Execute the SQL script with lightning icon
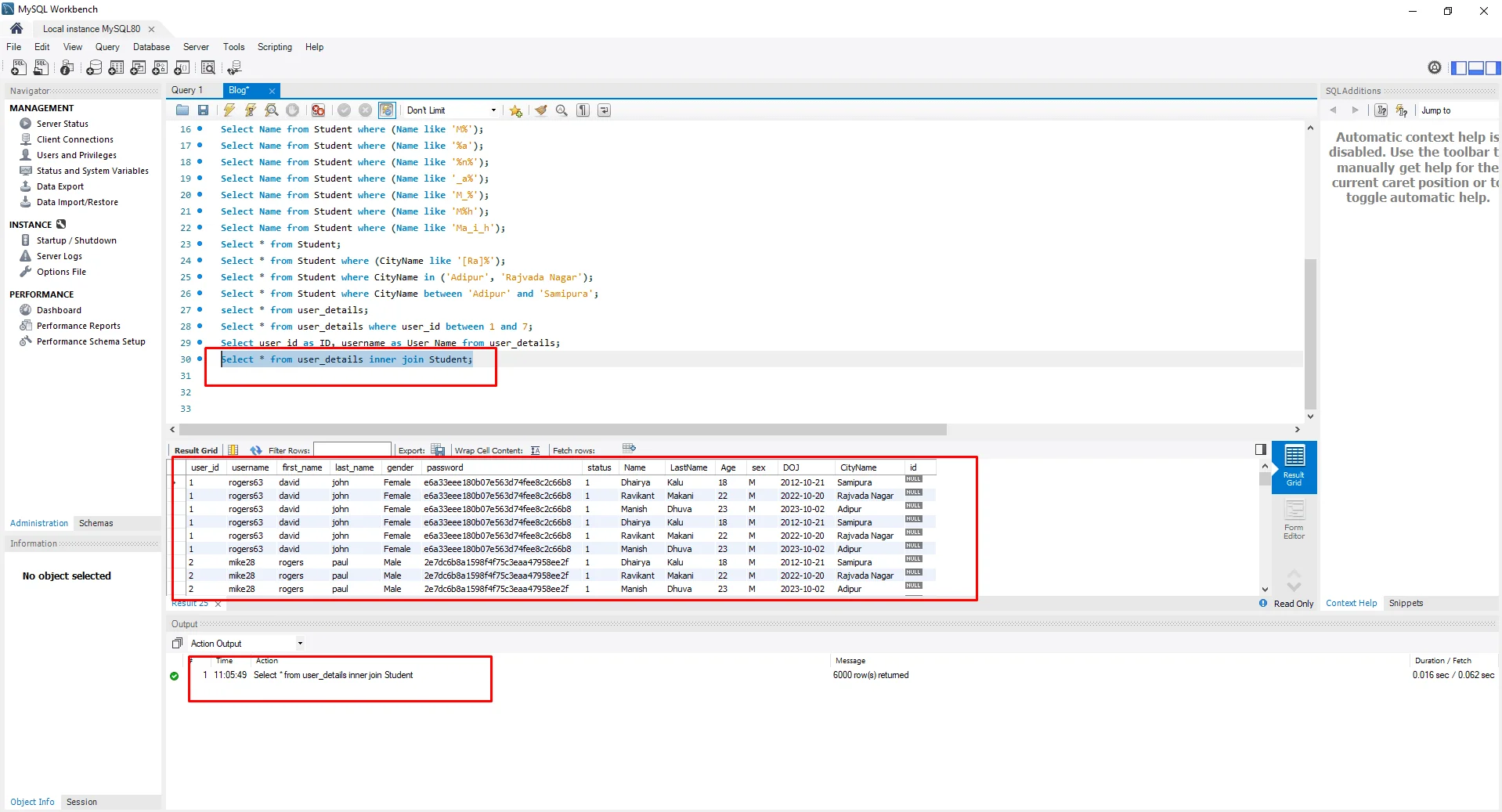Screen dimensions: 1502x812 tap(229, 110)
